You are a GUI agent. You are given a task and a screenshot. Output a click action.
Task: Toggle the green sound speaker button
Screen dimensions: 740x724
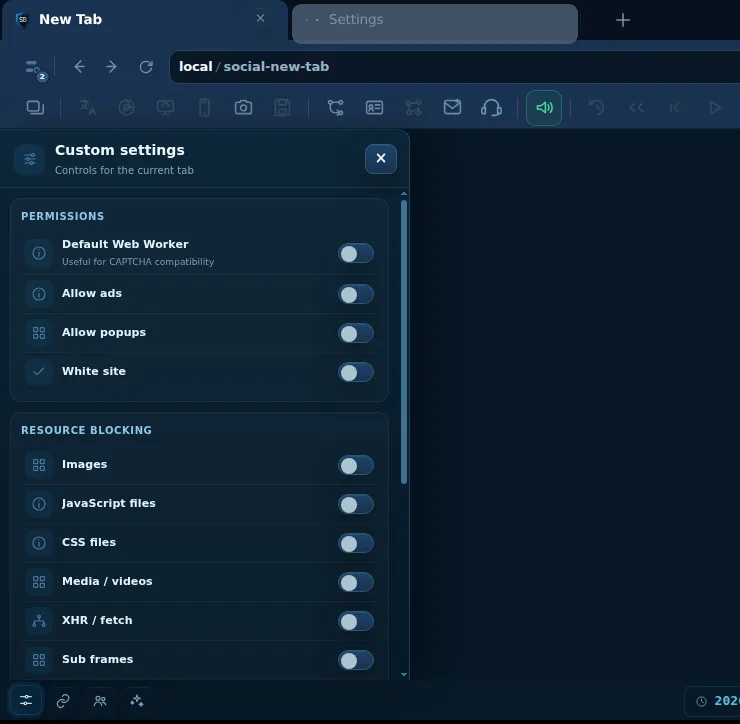(544, 108)
